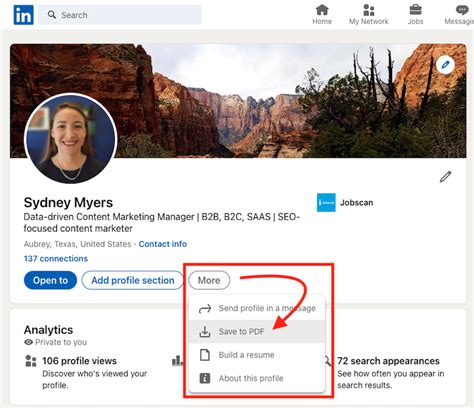Image resolution: width=474 pixels, height=408 pixels.
Task: Toggle the More dropdown button
Action: pyautogui.click(x=209, y=280)
